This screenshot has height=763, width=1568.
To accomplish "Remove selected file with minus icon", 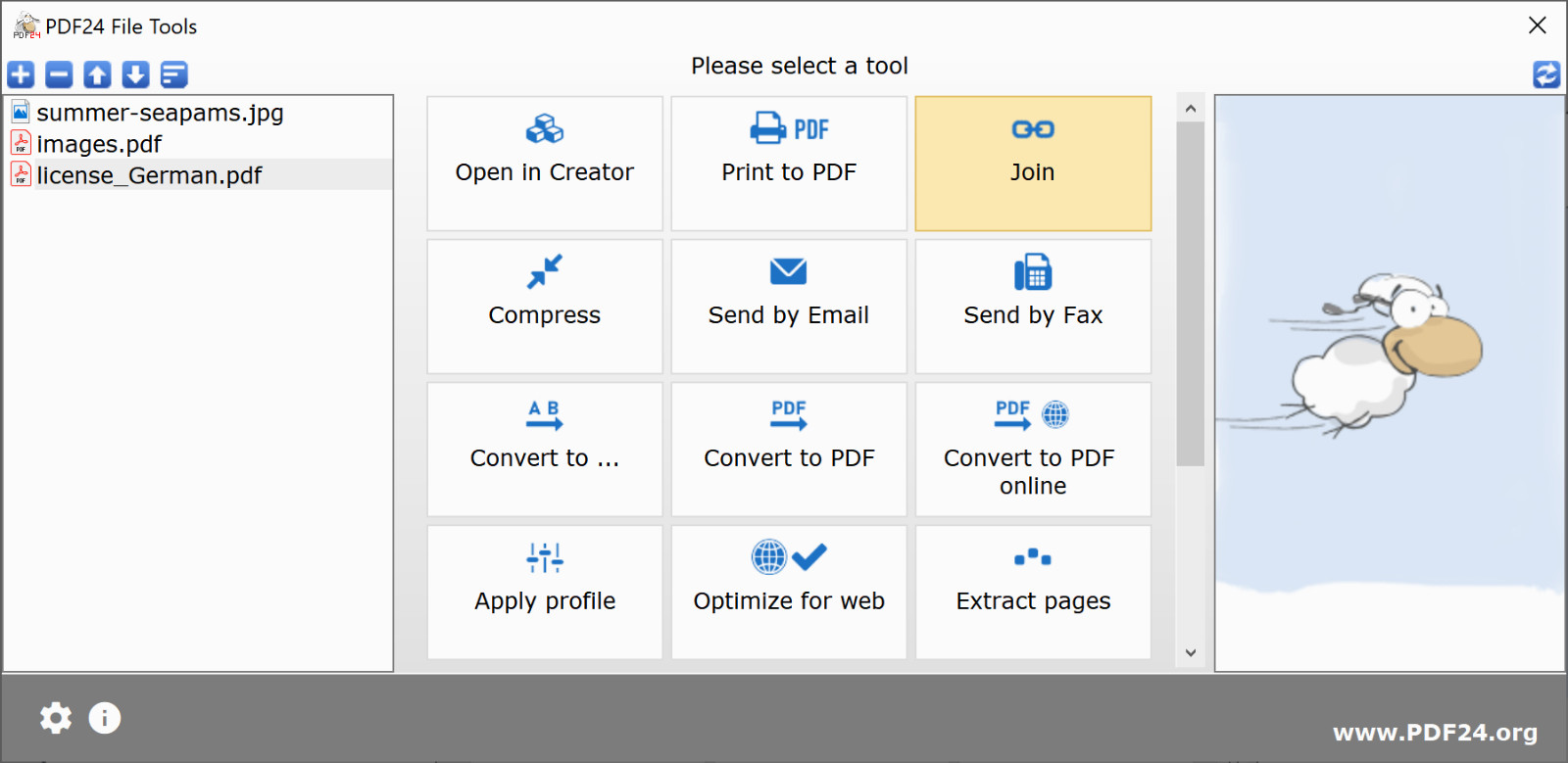I will tap(59, 74).
